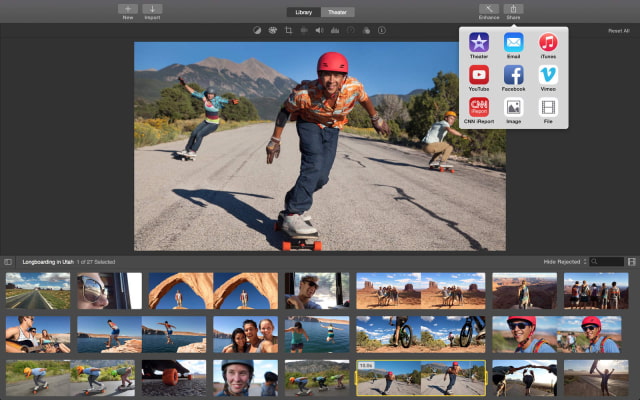Click the Enhance button
The image size is (640, 400).
(489, 11)
